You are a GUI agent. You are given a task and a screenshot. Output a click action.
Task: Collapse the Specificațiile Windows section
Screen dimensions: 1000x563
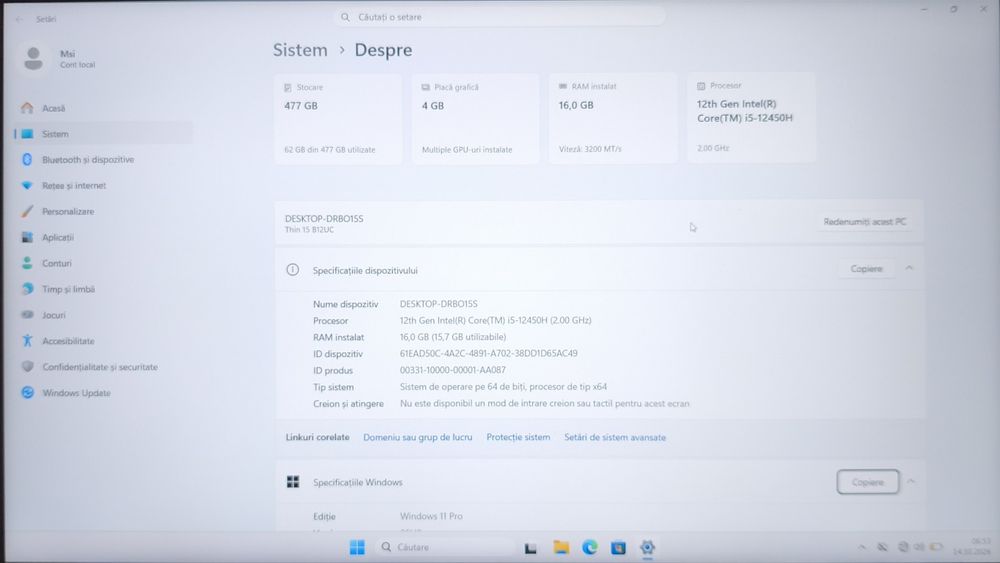tap(911, 481)
